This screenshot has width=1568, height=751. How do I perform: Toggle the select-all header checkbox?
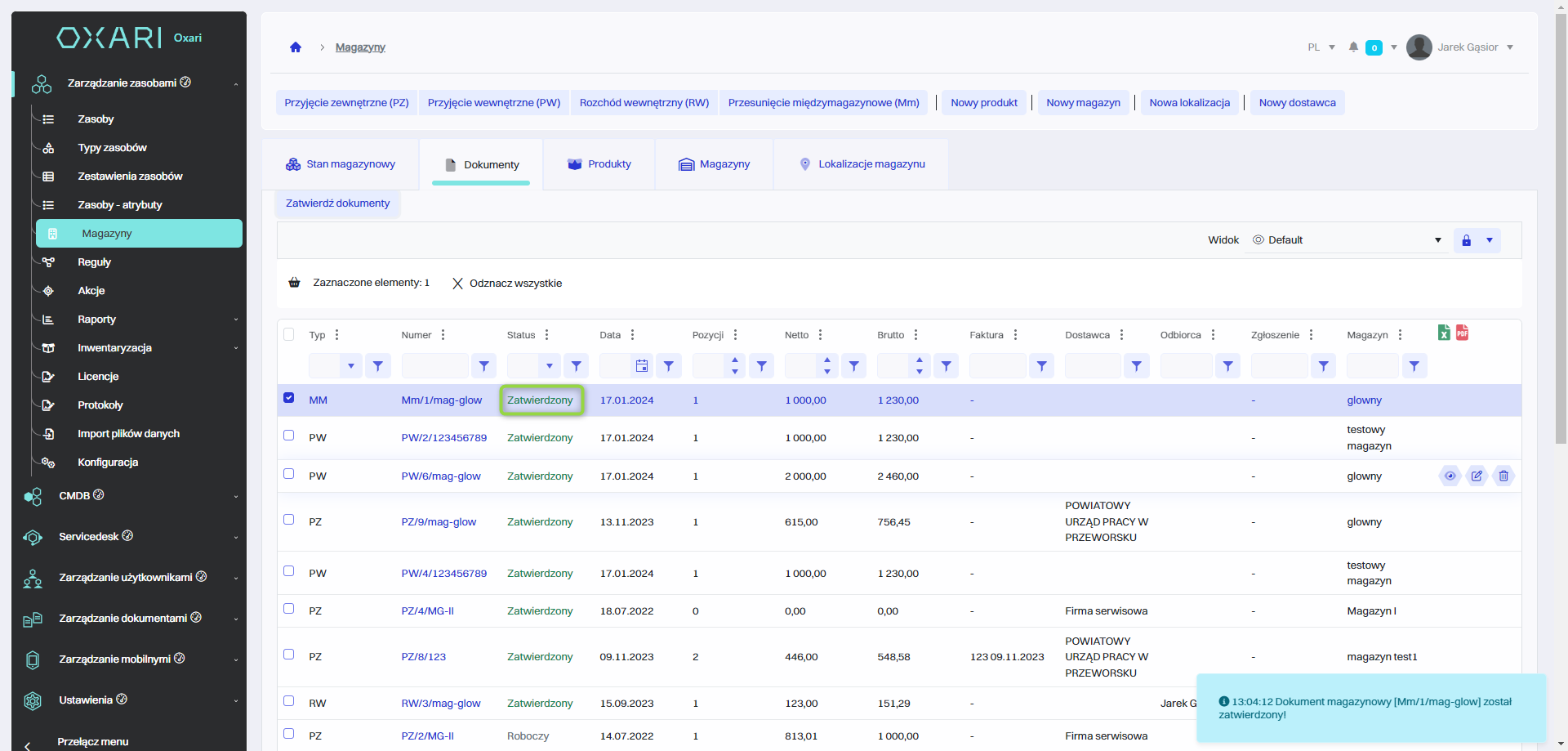288,334
